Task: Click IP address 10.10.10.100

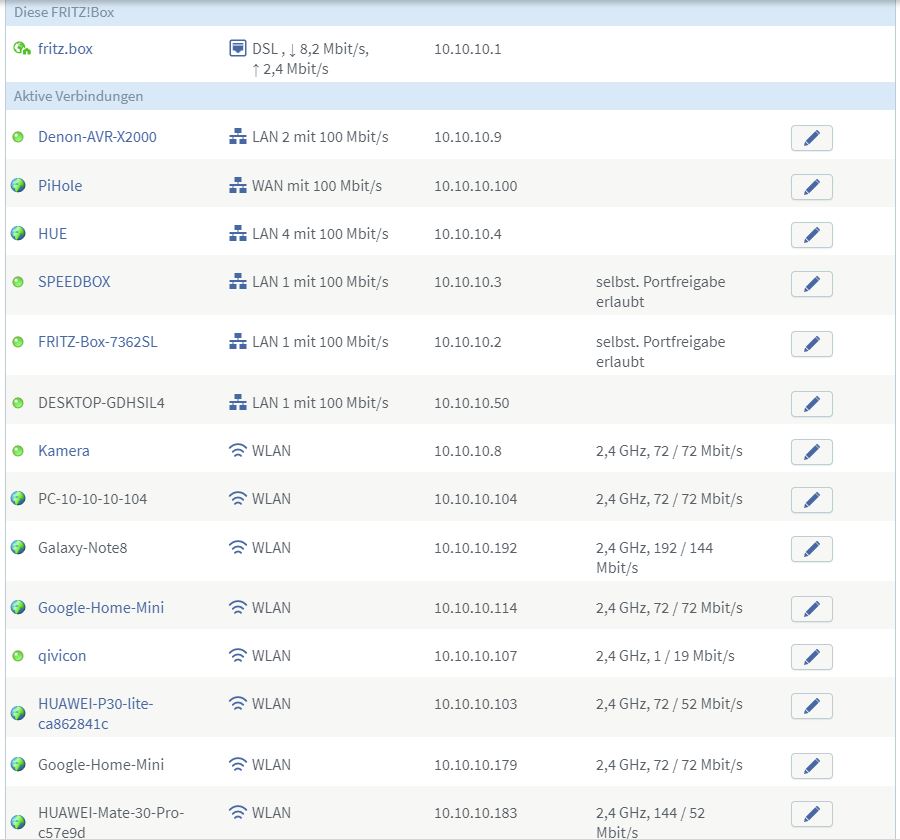Action: coord(475,186)
